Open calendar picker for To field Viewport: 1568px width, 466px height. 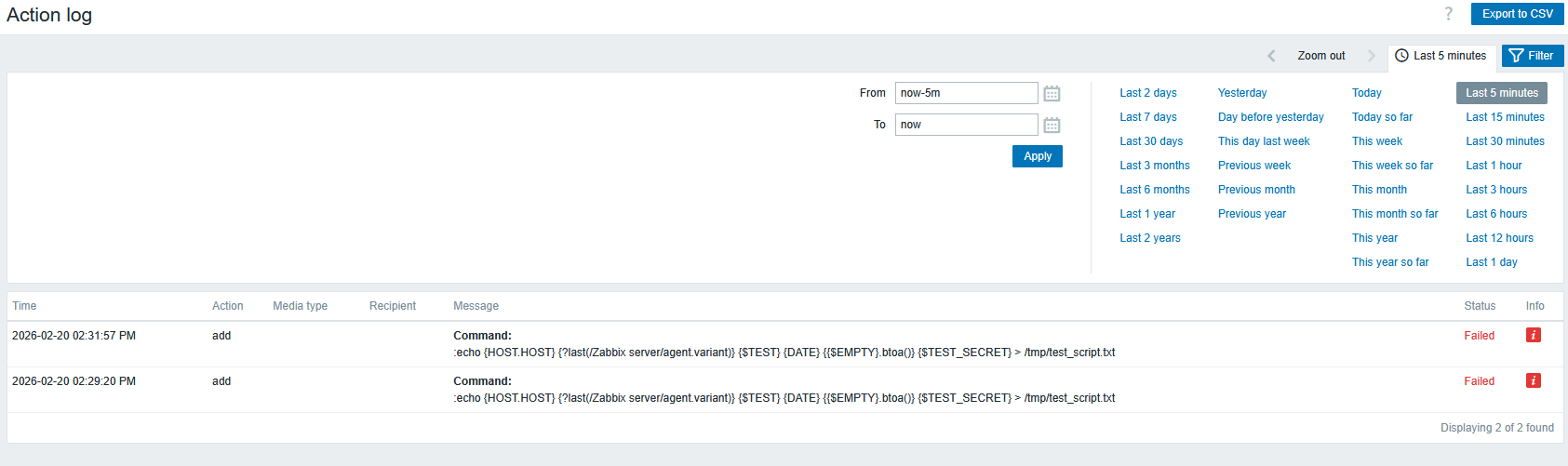(1052, 125)
